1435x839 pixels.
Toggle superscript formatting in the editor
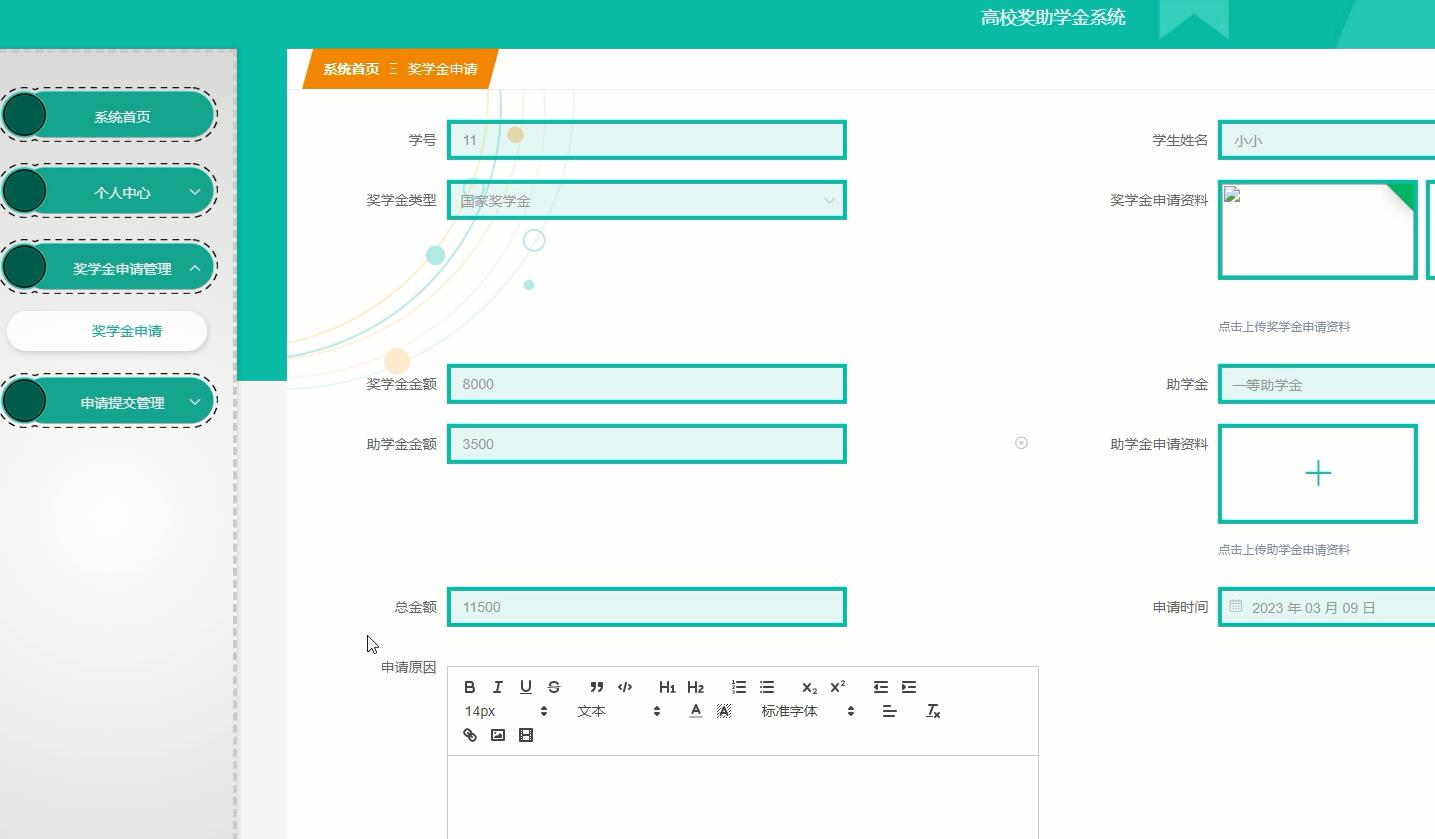tap(836, 687)
